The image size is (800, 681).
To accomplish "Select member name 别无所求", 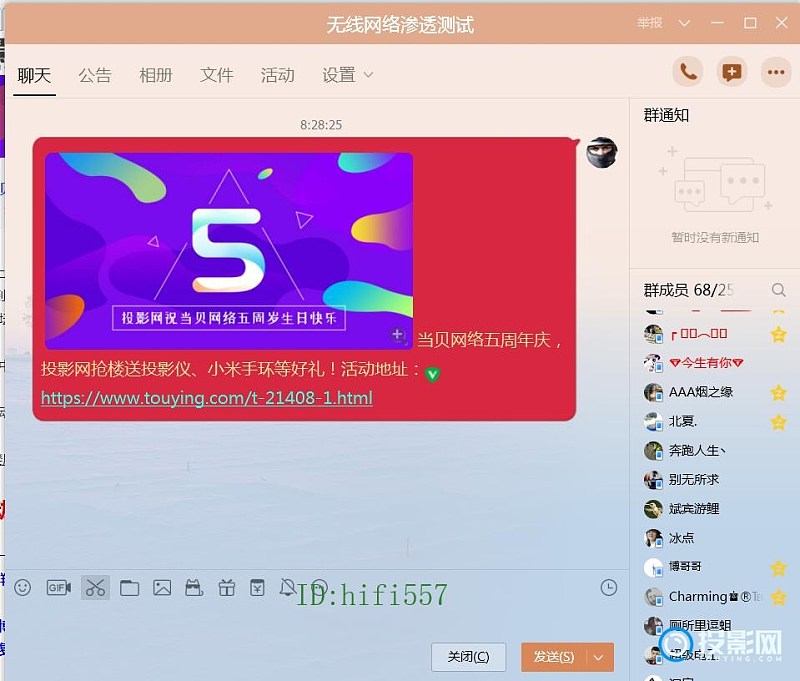I will click(x=694, y=480).
